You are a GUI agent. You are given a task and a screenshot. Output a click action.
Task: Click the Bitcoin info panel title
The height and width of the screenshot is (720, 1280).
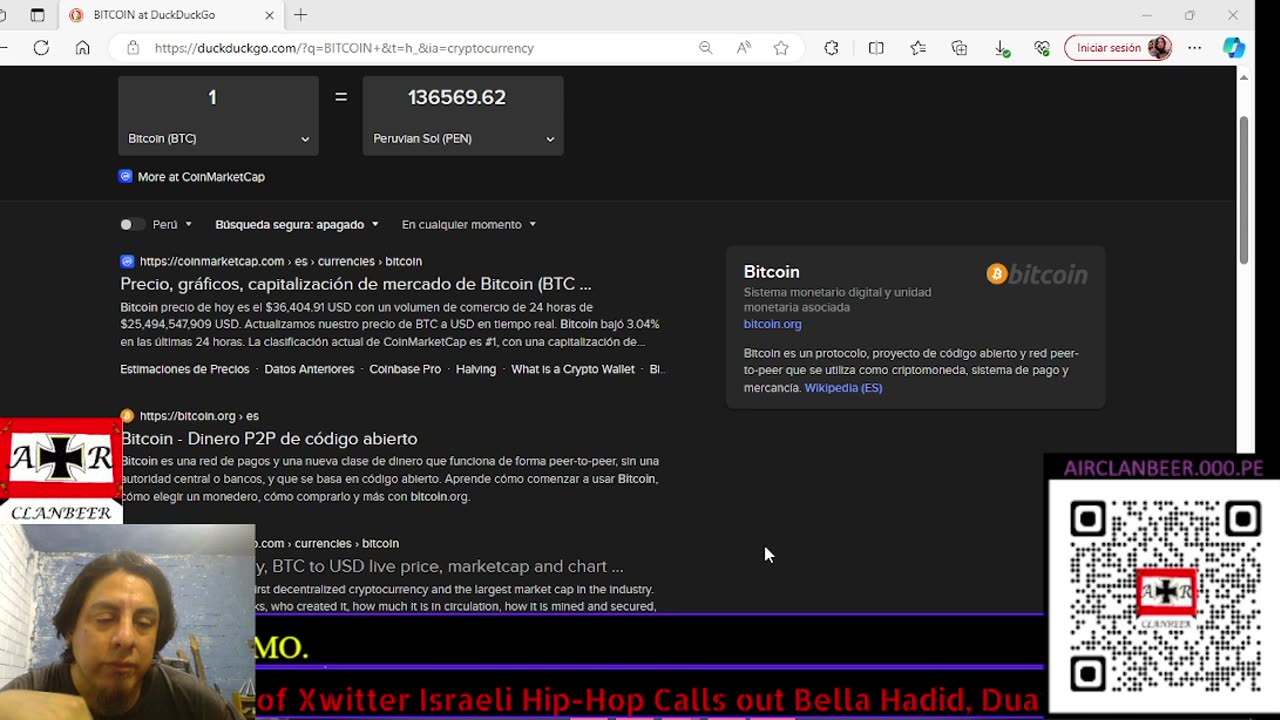point(771,272)
